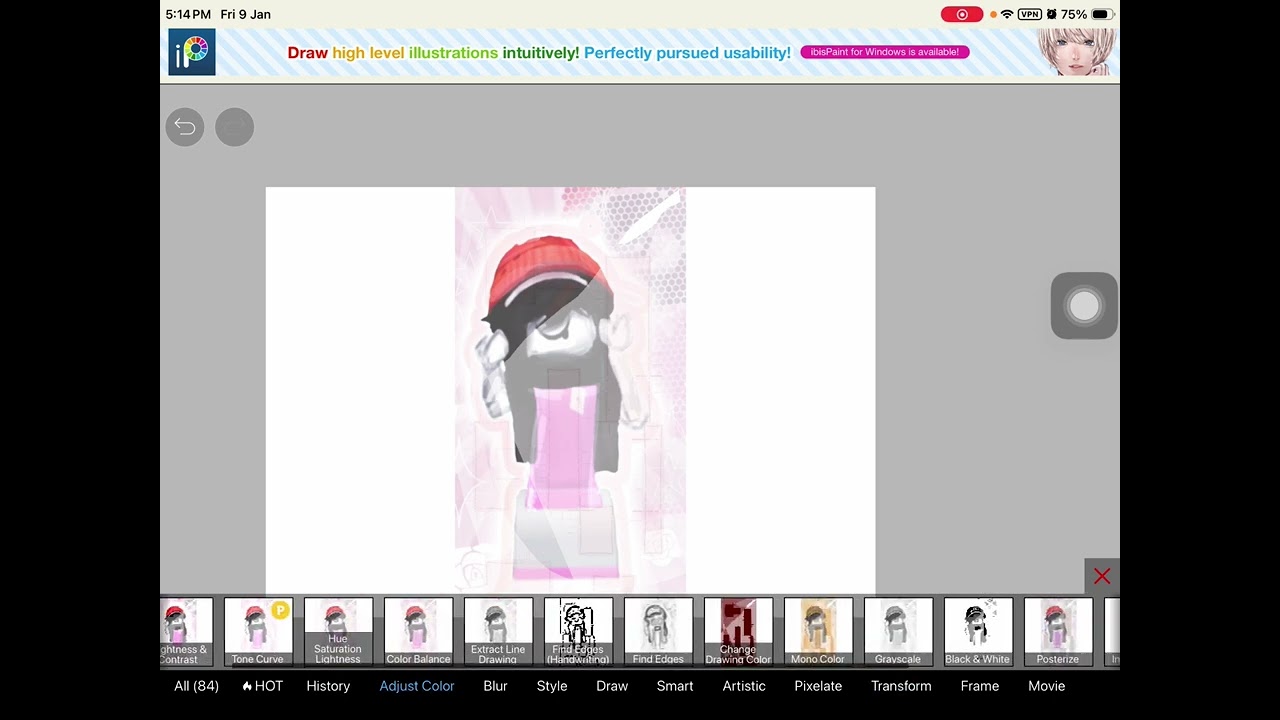Tap the Wi-Fi status icon
The image size is (1280, 720).
(1007, 14)
